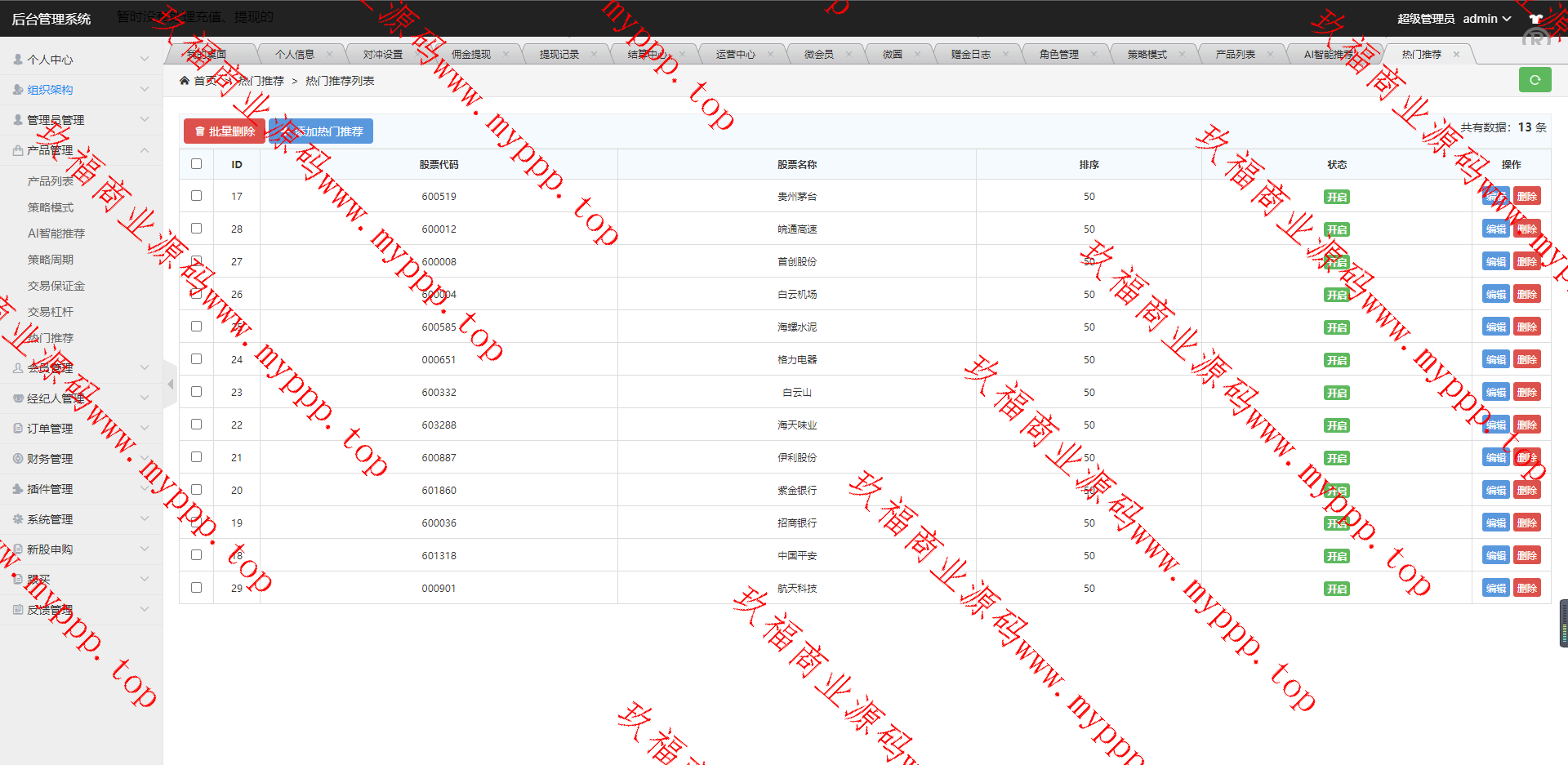
Task: Select the checkbox for row ID 22
Action: coord(196,425)
